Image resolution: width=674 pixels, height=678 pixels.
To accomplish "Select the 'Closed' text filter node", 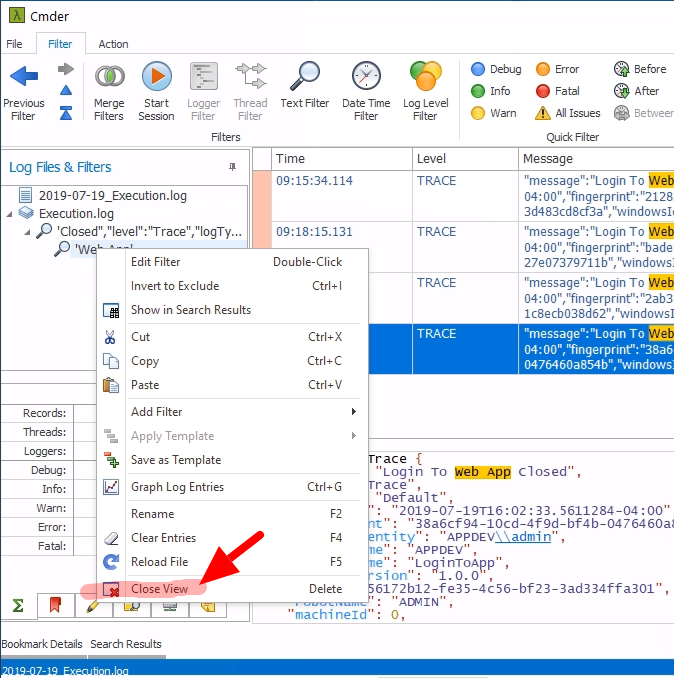I will pyautogui.click(x=149, y=232).
